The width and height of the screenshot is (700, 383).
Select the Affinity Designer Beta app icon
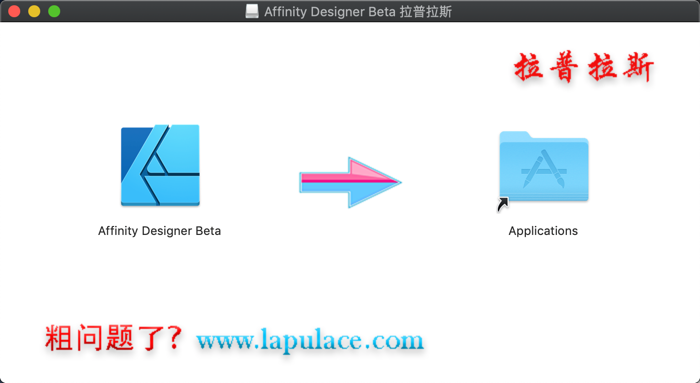tap(160, 165)
